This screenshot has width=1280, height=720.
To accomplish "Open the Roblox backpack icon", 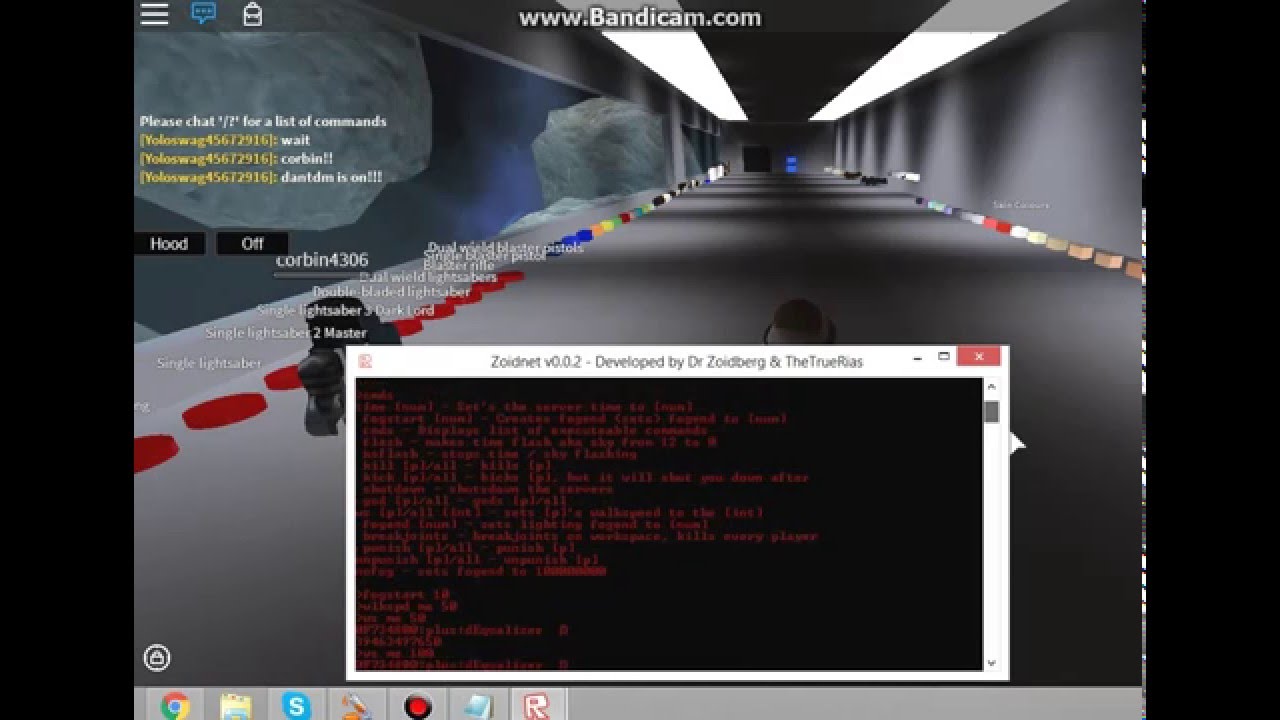I will (x=253, y=14).
